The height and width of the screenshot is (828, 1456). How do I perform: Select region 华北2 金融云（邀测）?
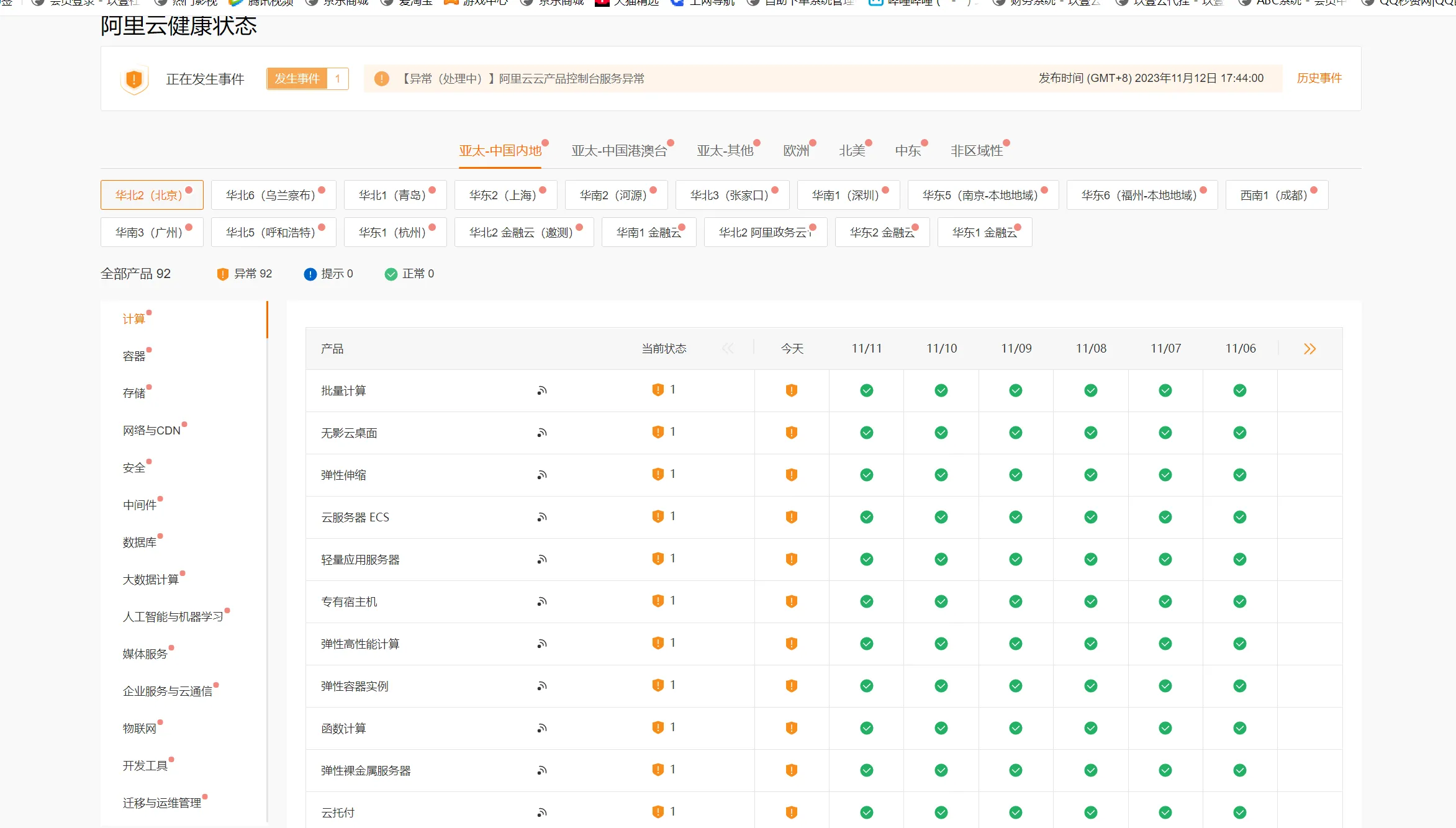coord(524,232)
